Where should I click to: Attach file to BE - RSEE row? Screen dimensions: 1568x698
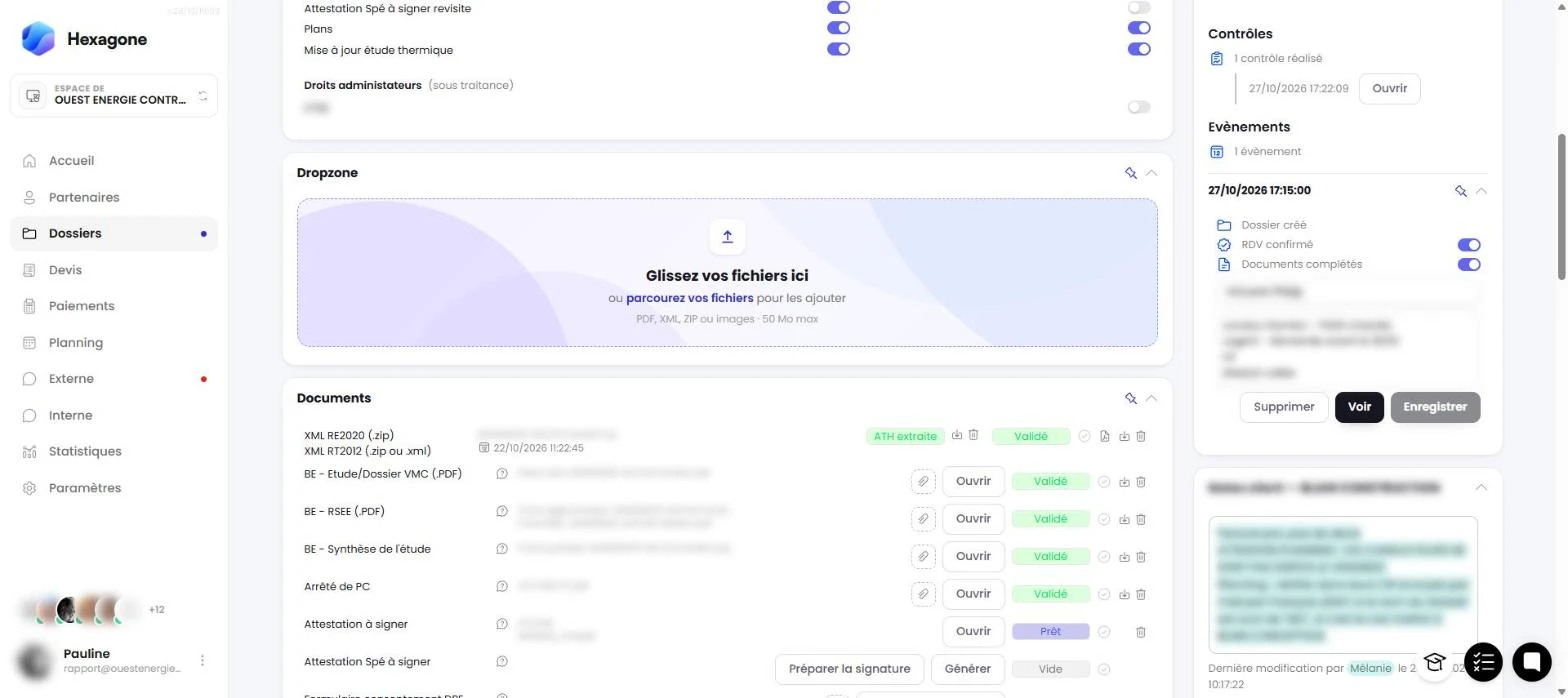(922, 519)
